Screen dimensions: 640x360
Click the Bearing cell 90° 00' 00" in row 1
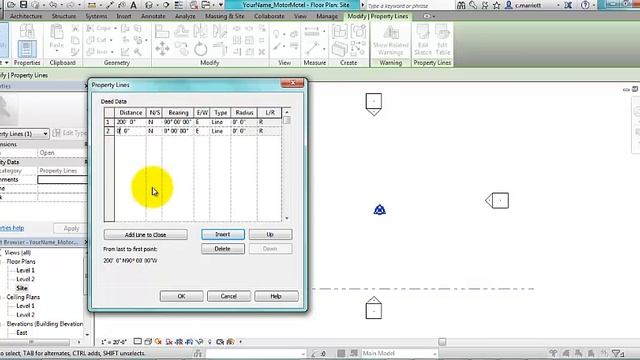click(x=178, y=122)
